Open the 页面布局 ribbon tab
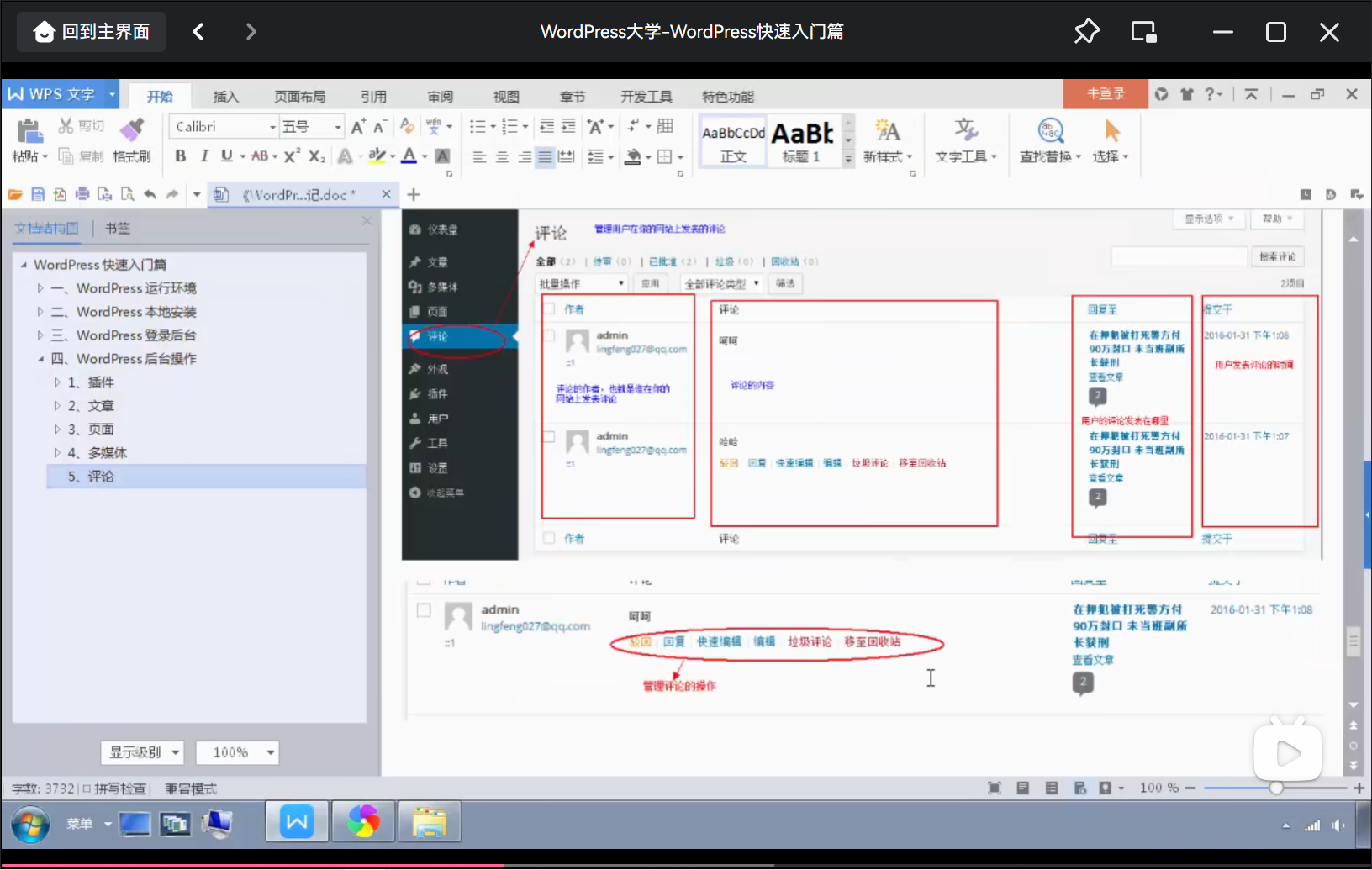This screenshot has width=1372, height=870. [299, 97]
